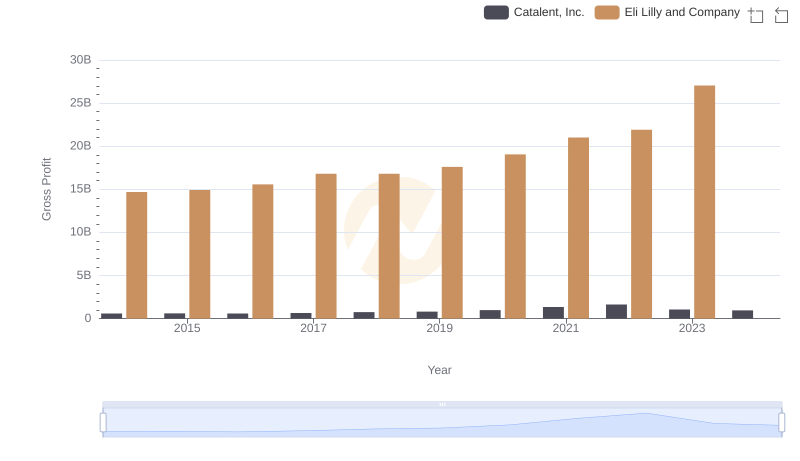800x461 pixels.
Task: Click the Gross Profit axis title
Action: pyautogui.click(x=46, y=189)
